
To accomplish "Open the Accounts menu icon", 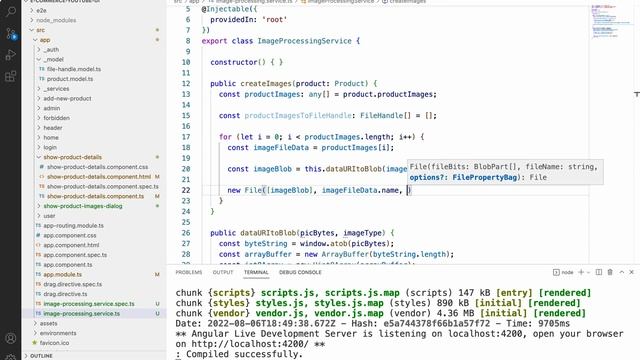I will click(x=11, y=338).
